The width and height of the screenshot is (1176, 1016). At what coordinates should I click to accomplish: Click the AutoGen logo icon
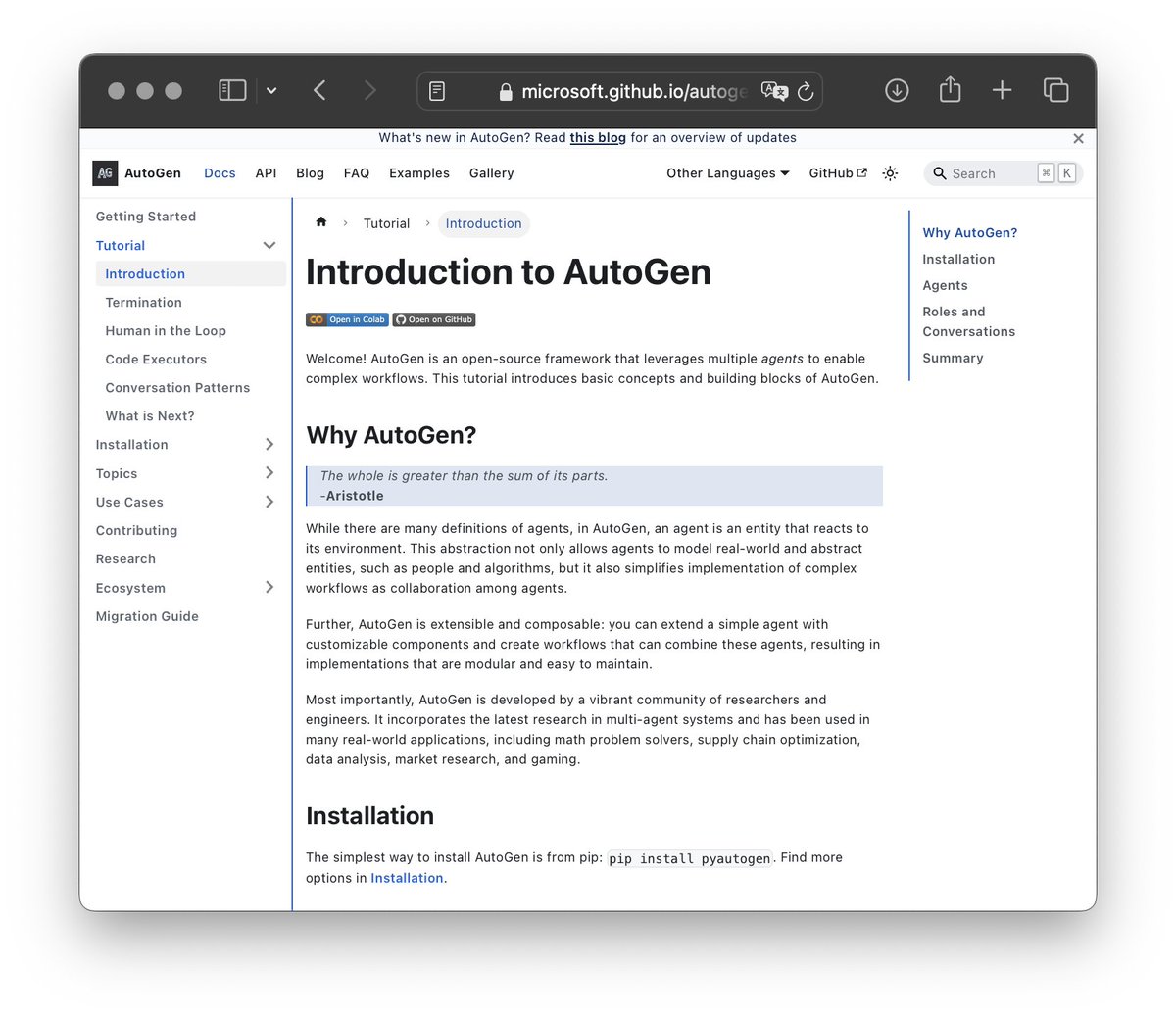(x=105, y=173)
